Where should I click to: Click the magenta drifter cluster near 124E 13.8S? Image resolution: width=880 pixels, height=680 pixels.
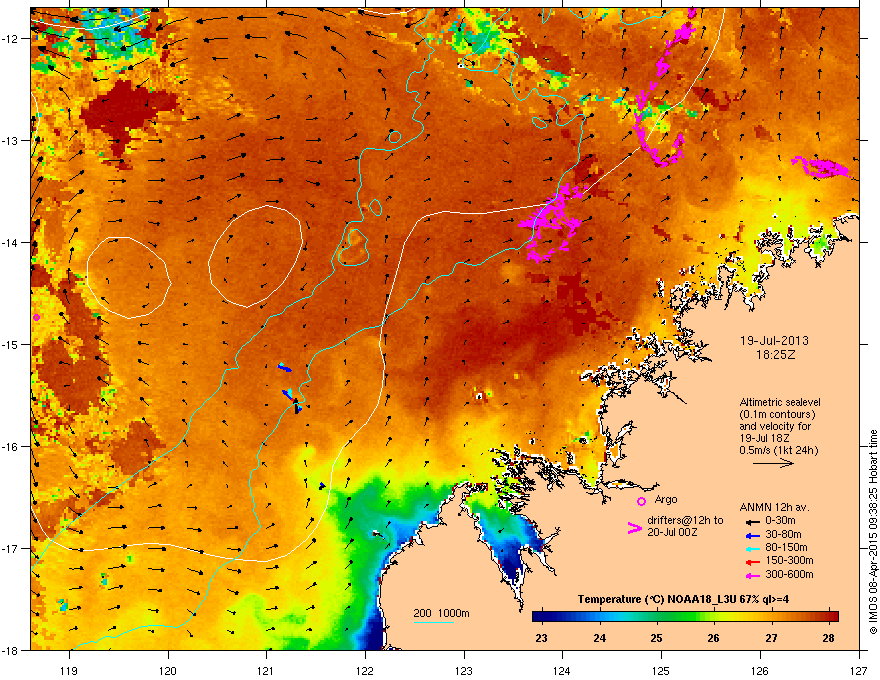[553, 222]
